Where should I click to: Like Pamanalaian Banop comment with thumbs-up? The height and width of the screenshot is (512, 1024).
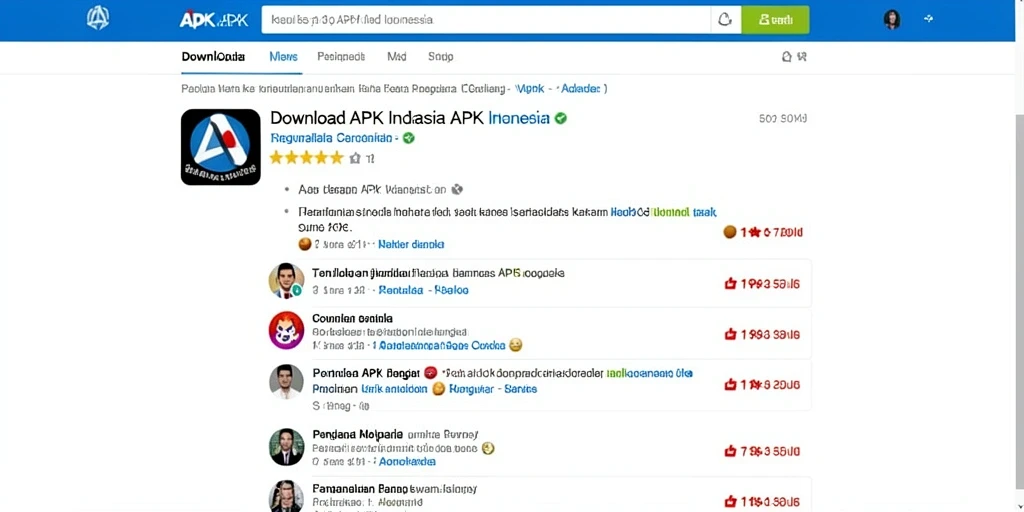click(x=730, y=502)
